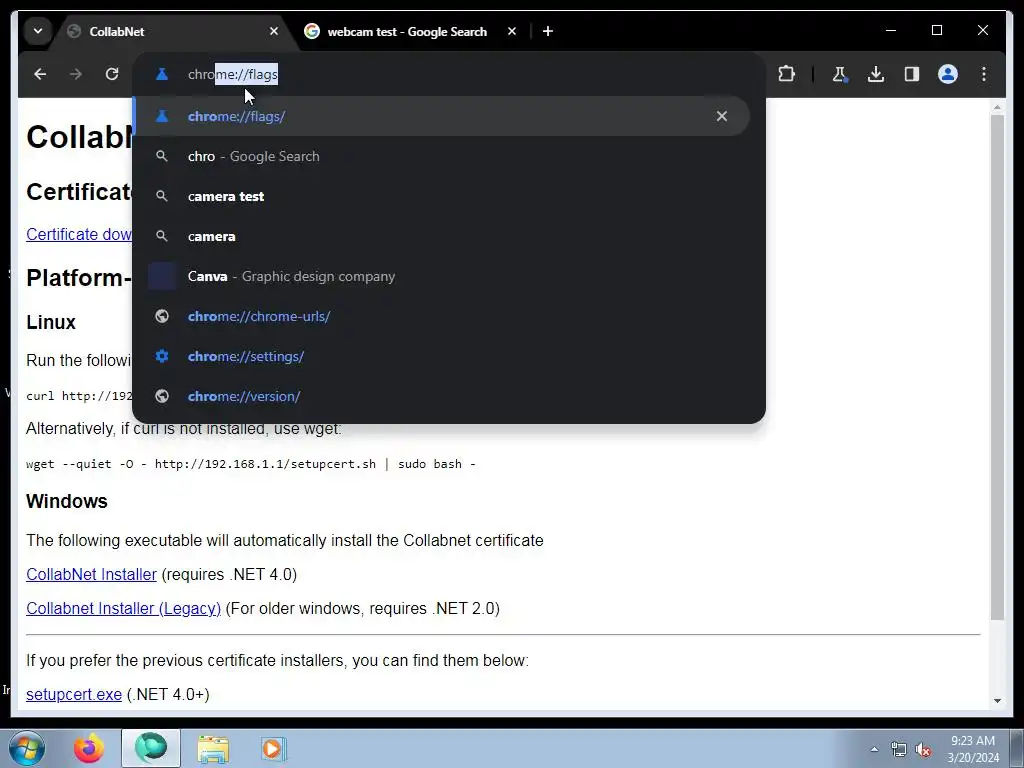Screen dimensions: 1024x768
Task: Click the magnifier icon beside 'camera test'
Action: point(162,197)
